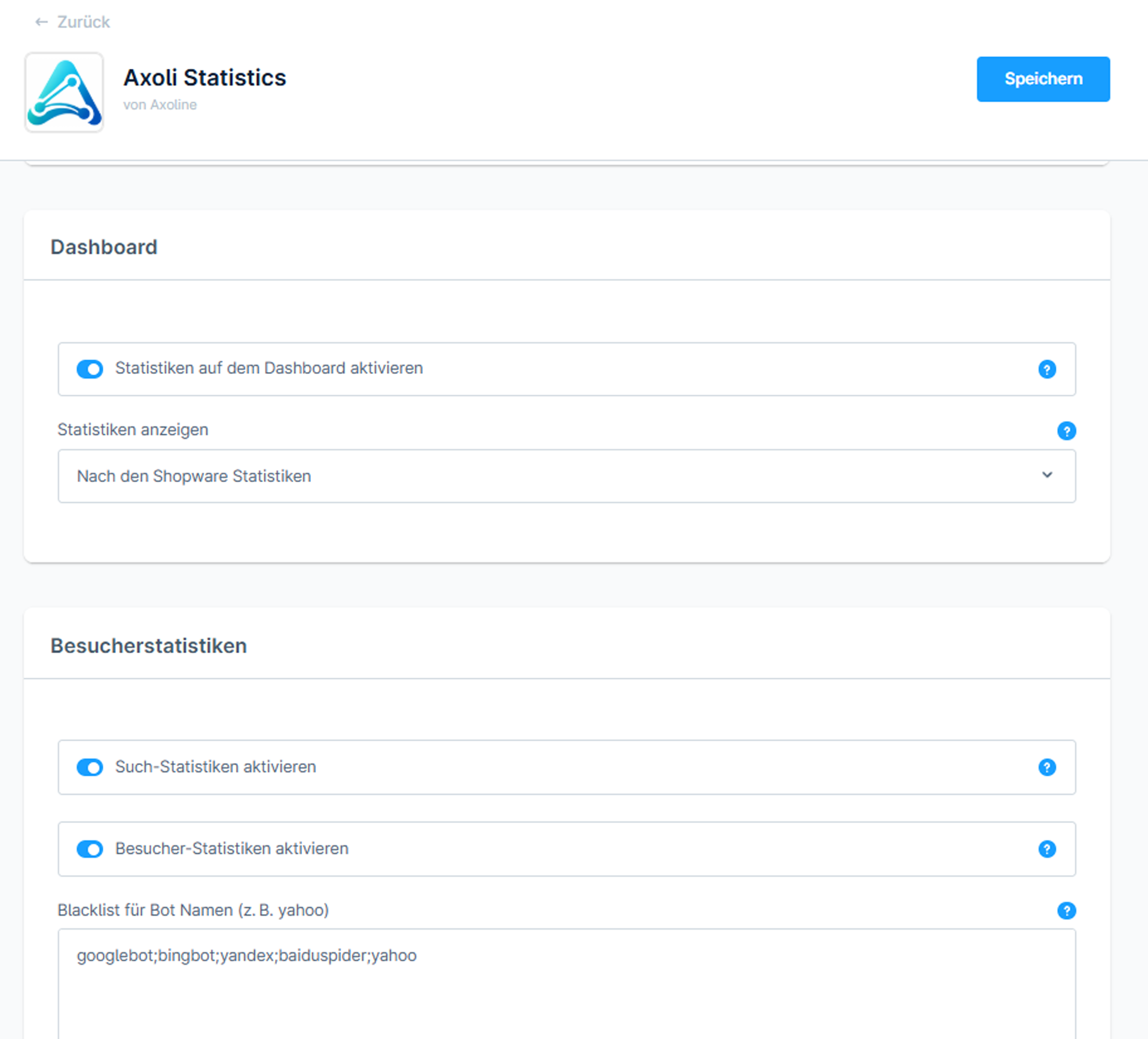Click help icon for Besucher-Statistiken aktivieren
Screen dimensions: 1148x1039
coord(1046,849)
